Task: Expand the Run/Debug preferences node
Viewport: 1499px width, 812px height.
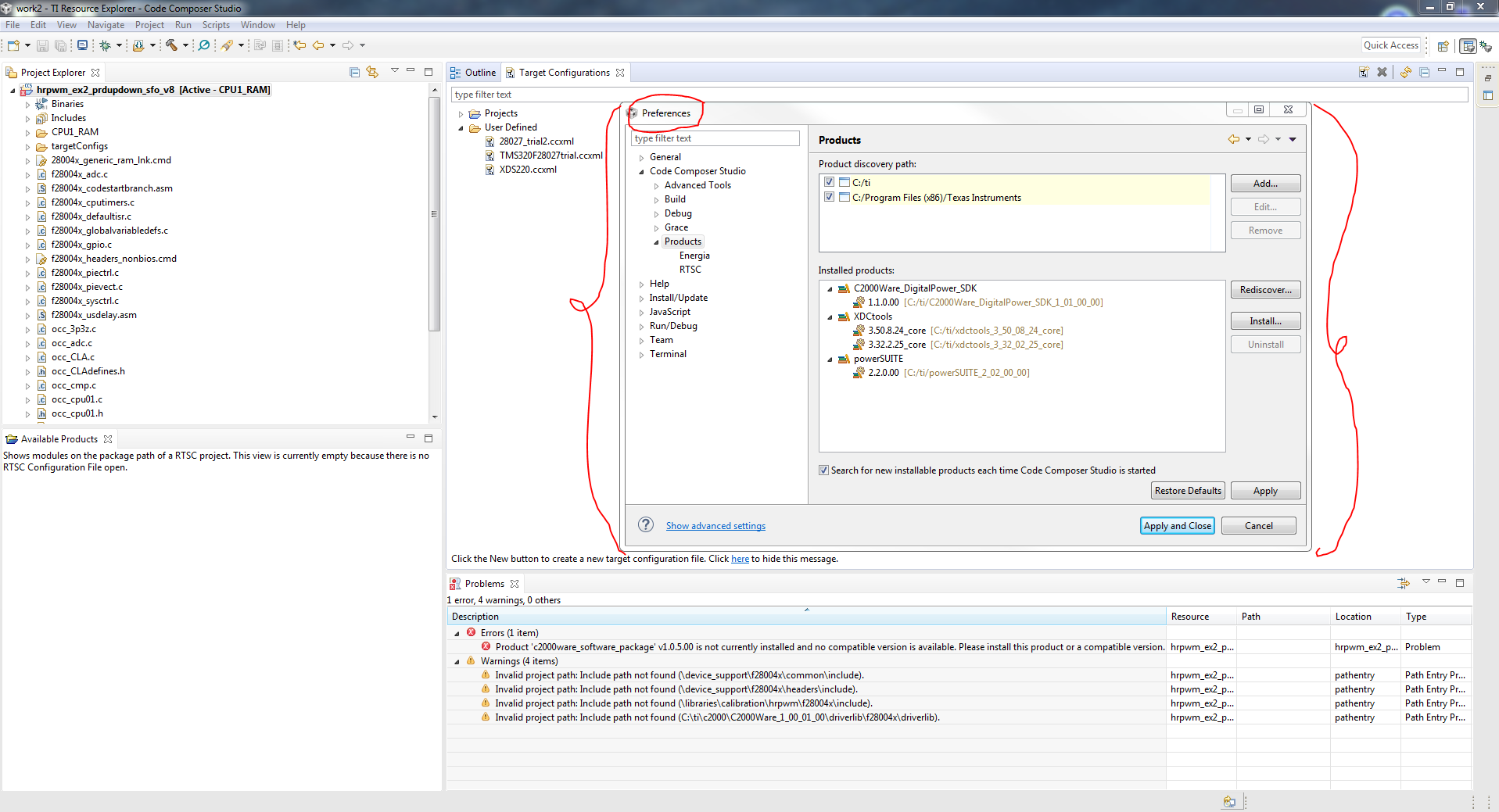Action: (x=642, y=327)
